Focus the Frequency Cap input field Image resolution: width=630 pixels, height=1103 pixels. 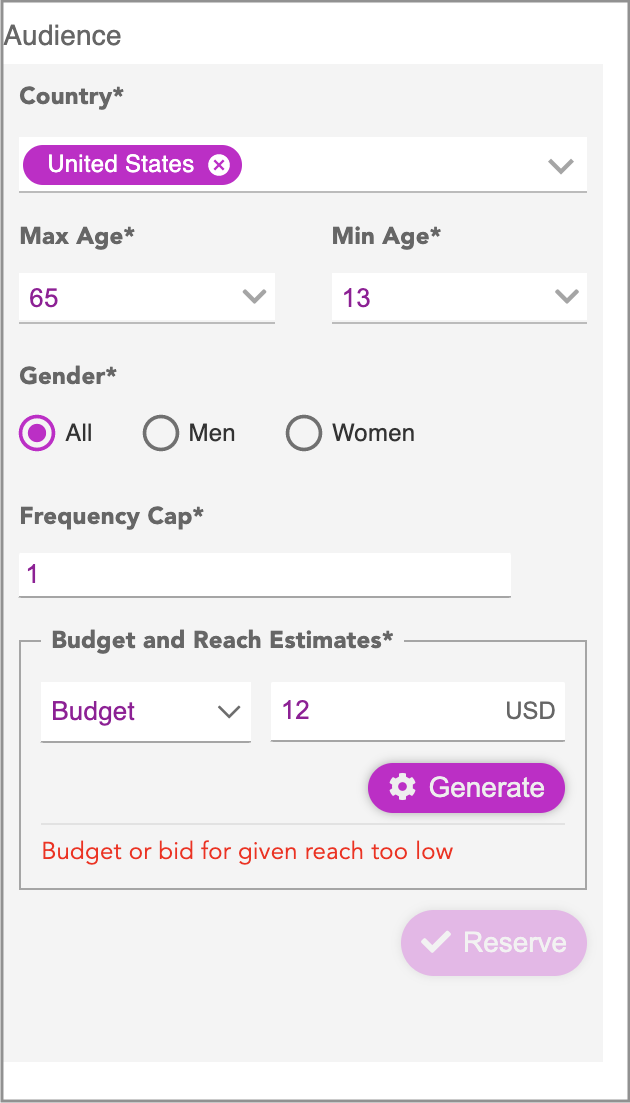pos(264,575)
